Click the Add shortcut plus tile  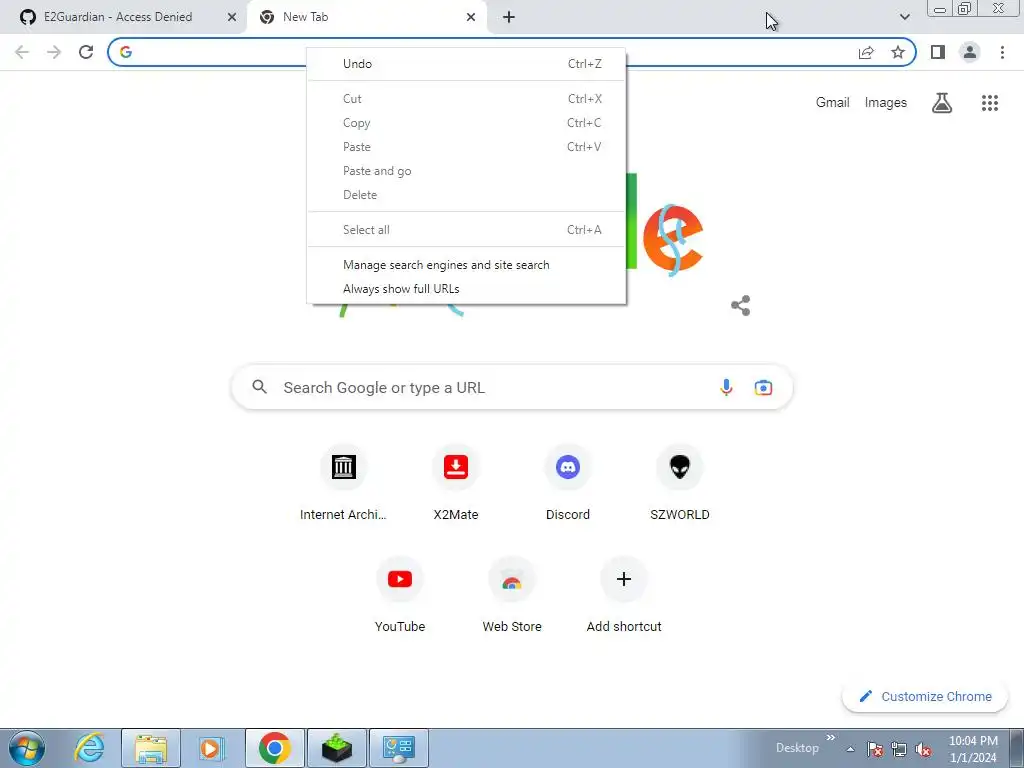click(624, 595)
